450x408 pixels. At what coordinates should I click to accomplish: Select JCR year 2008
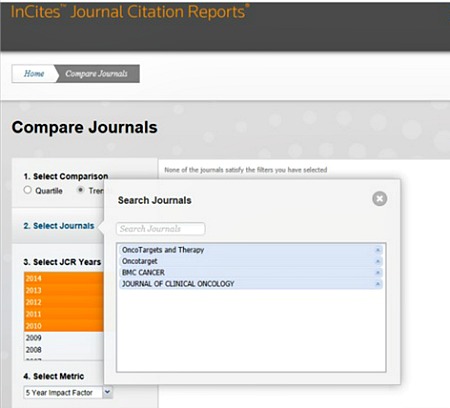[64, 350]
